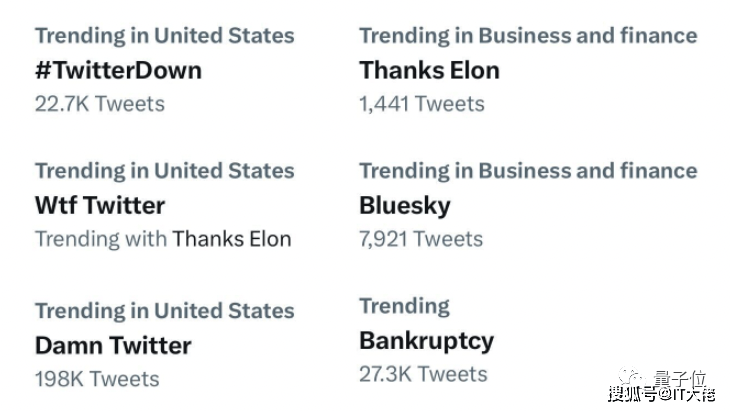
Task: Select the Wtf Twitter trending topic
Action: click(x=99, y=205)
